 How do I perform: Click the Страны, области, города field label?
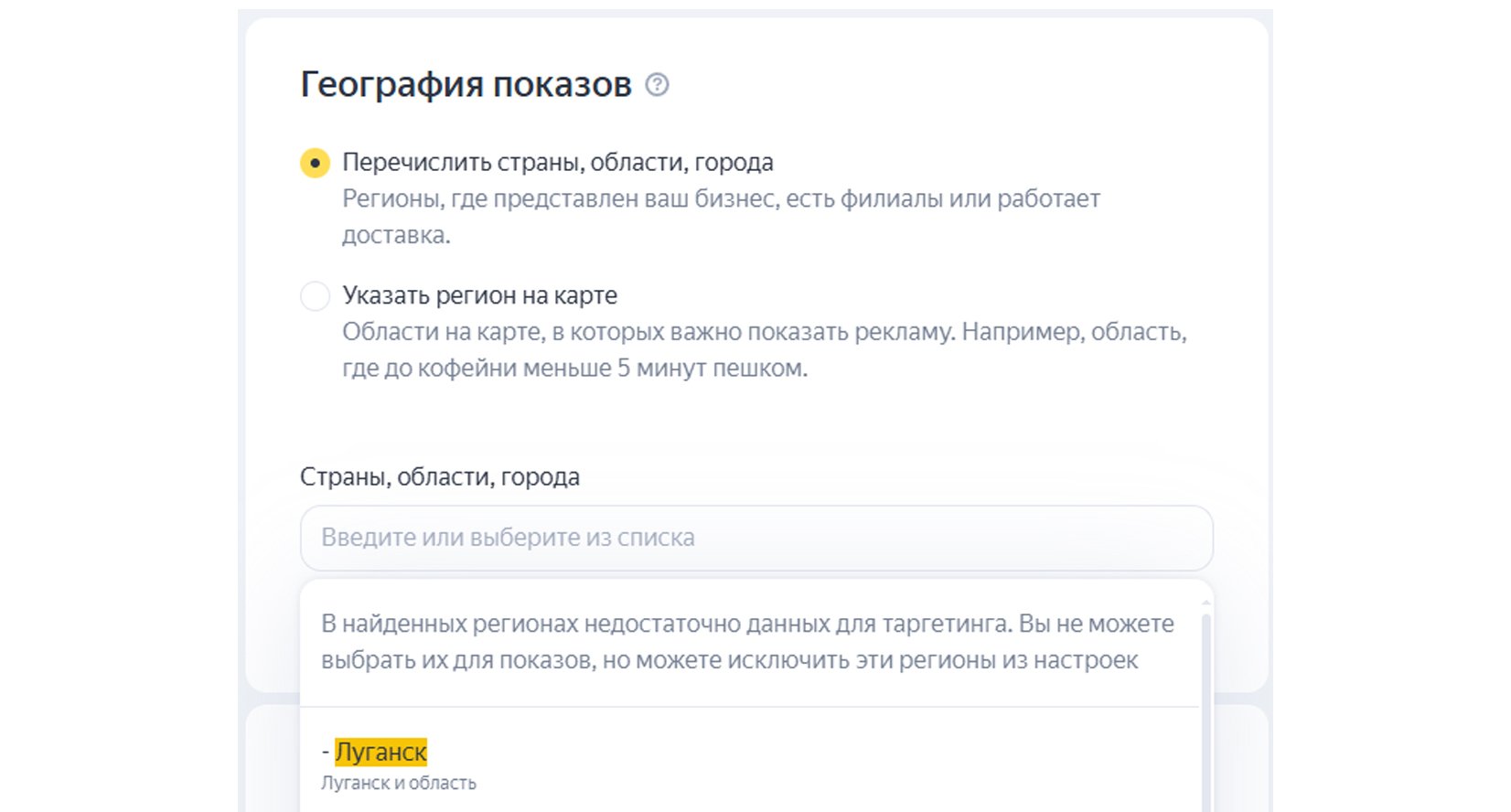439,477
